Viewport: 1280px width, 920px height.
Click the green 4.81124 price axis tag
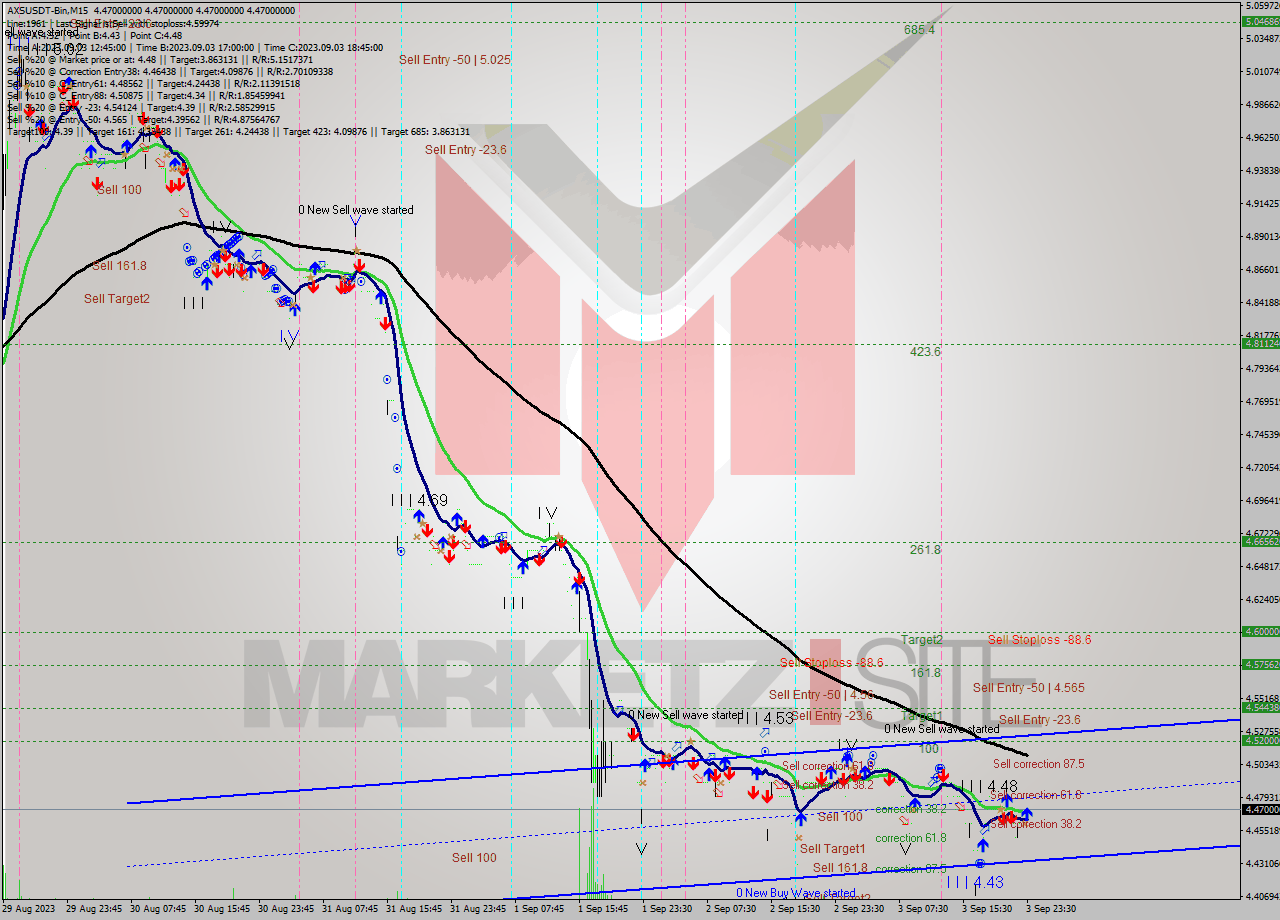(1259, 343)
